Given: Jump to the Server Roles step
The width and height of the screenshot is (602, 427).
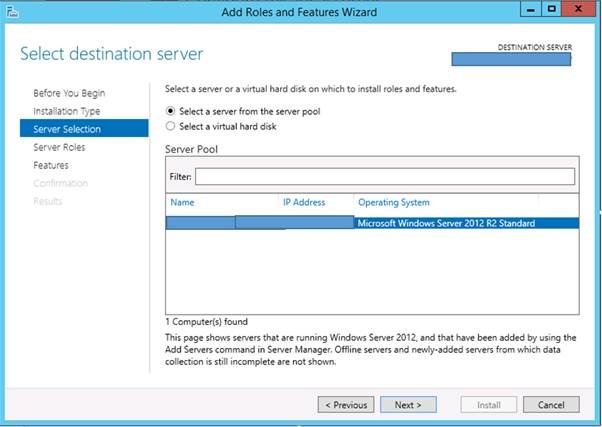Looking at the screenshot, I should tap(59, 147).
